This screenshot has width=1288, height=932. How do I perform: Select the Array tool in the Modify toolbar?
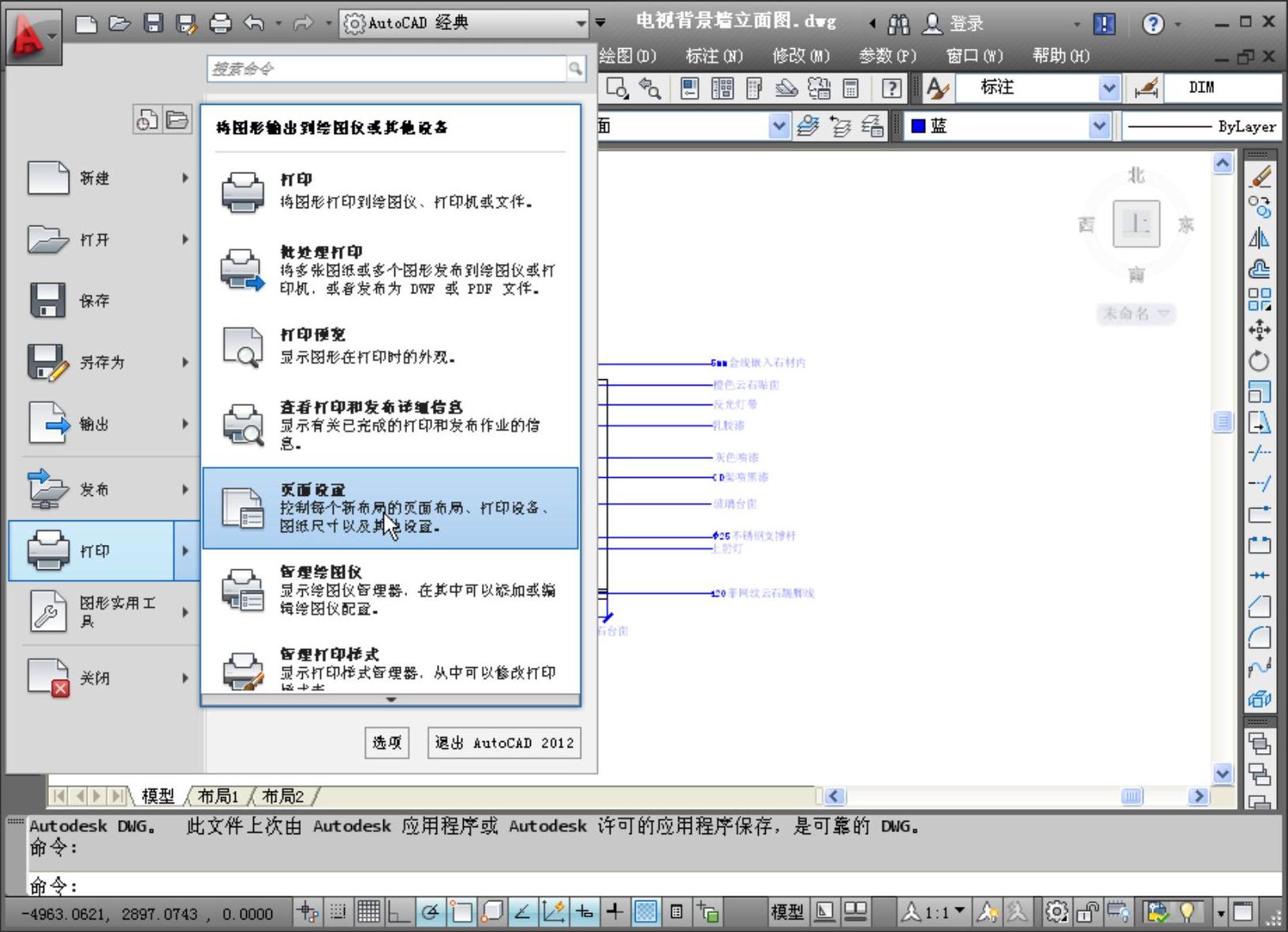pos(1260,300)
